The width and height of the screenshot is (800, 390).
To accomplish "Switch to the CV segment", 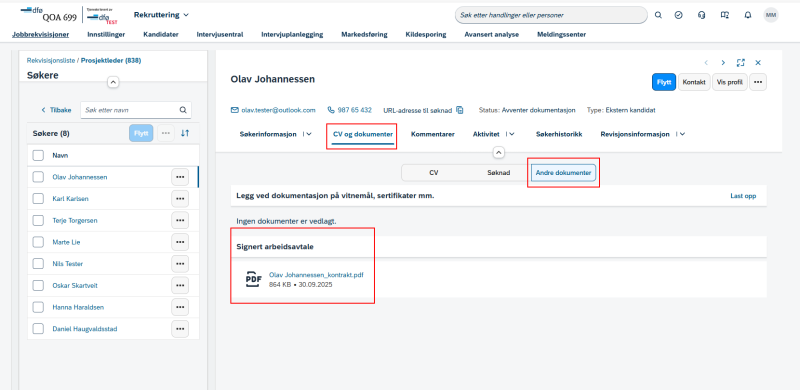I will coord(434,173).
